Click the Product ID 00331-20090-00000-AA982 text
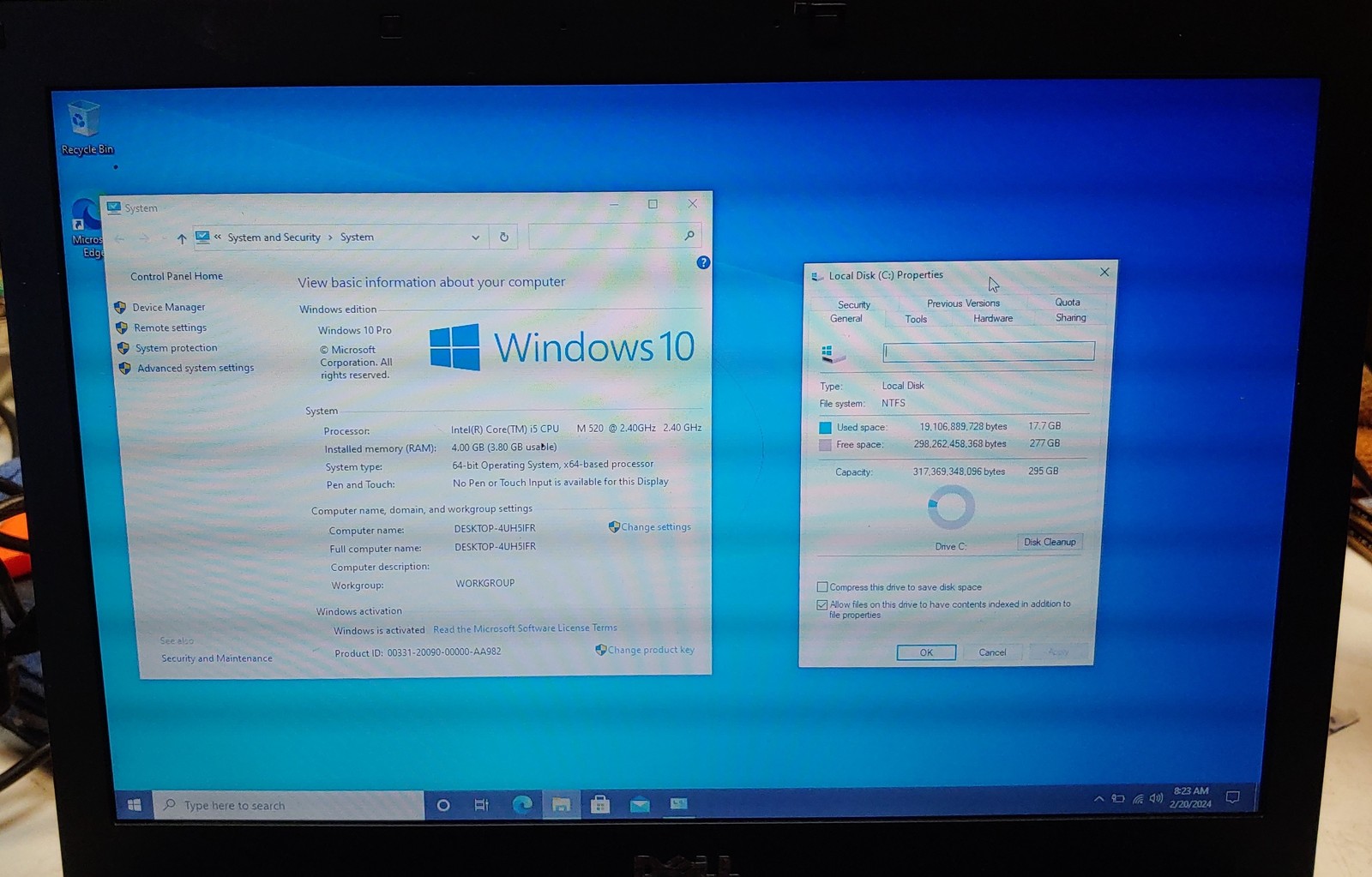 [x=418, y=652]
